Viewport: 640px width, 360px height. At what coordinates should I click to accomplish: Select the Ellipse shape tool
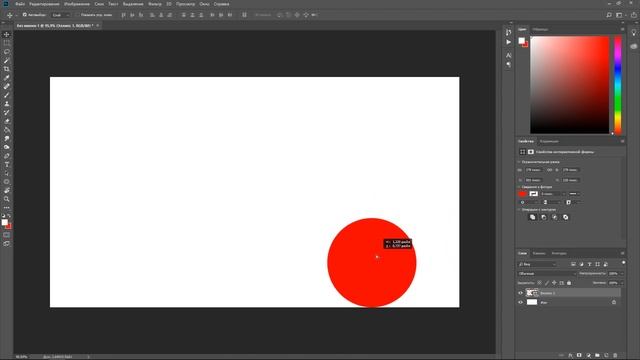7,182
